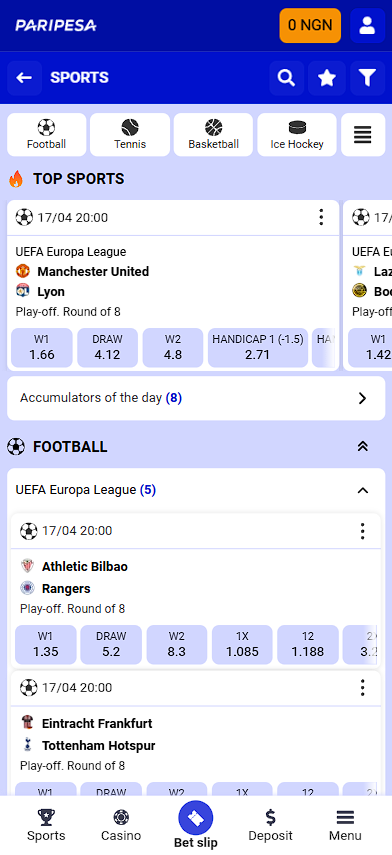
Task: Collapse the UEFA Europa League section
Action: tap(363, 490)
